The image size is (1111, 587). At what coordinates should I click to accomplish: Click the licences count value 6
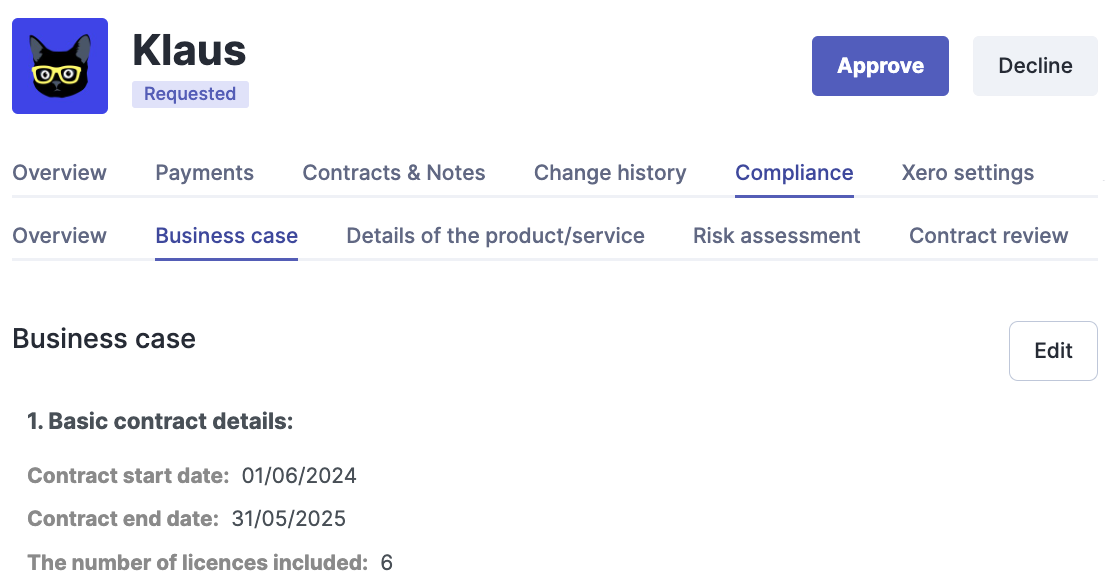(x=386, y=563)
